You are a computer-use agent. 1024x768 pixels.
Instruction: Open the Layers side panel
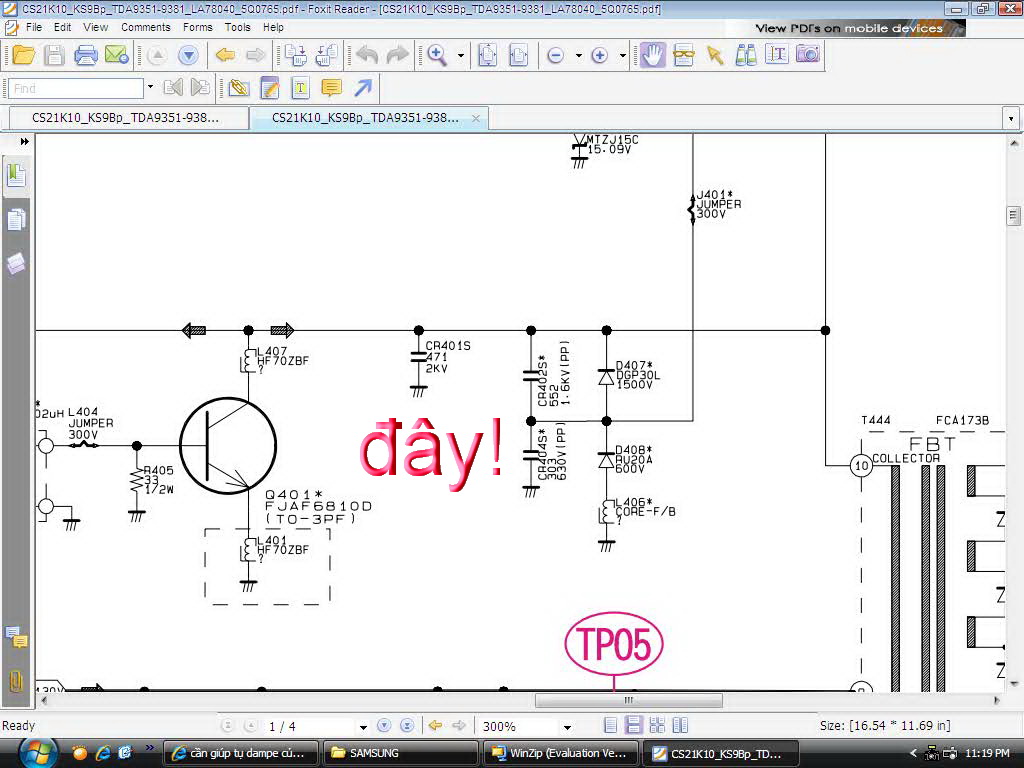click(16, 264)
